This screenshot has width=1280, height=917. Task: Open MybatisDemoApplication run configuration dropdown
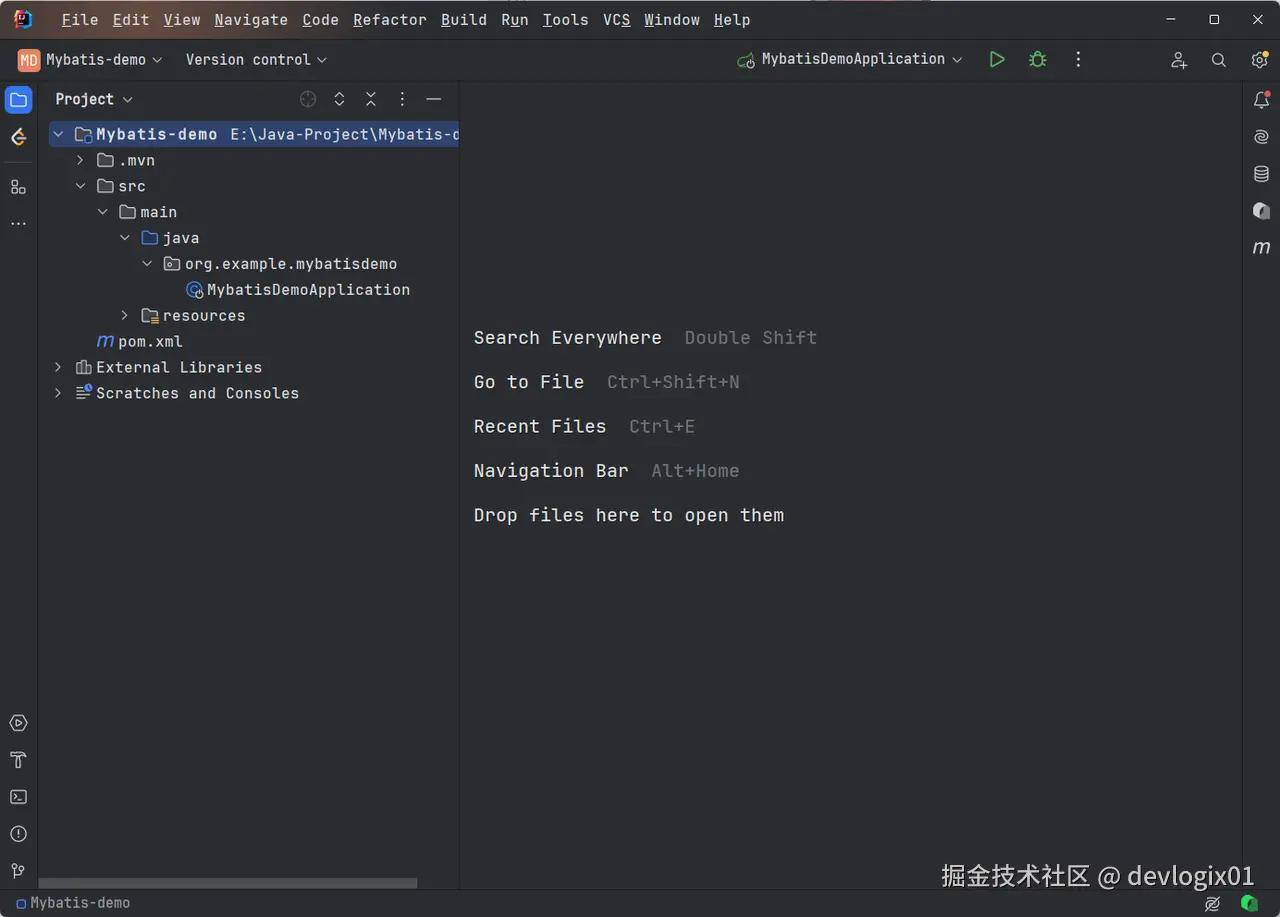(x=850, y=59)
